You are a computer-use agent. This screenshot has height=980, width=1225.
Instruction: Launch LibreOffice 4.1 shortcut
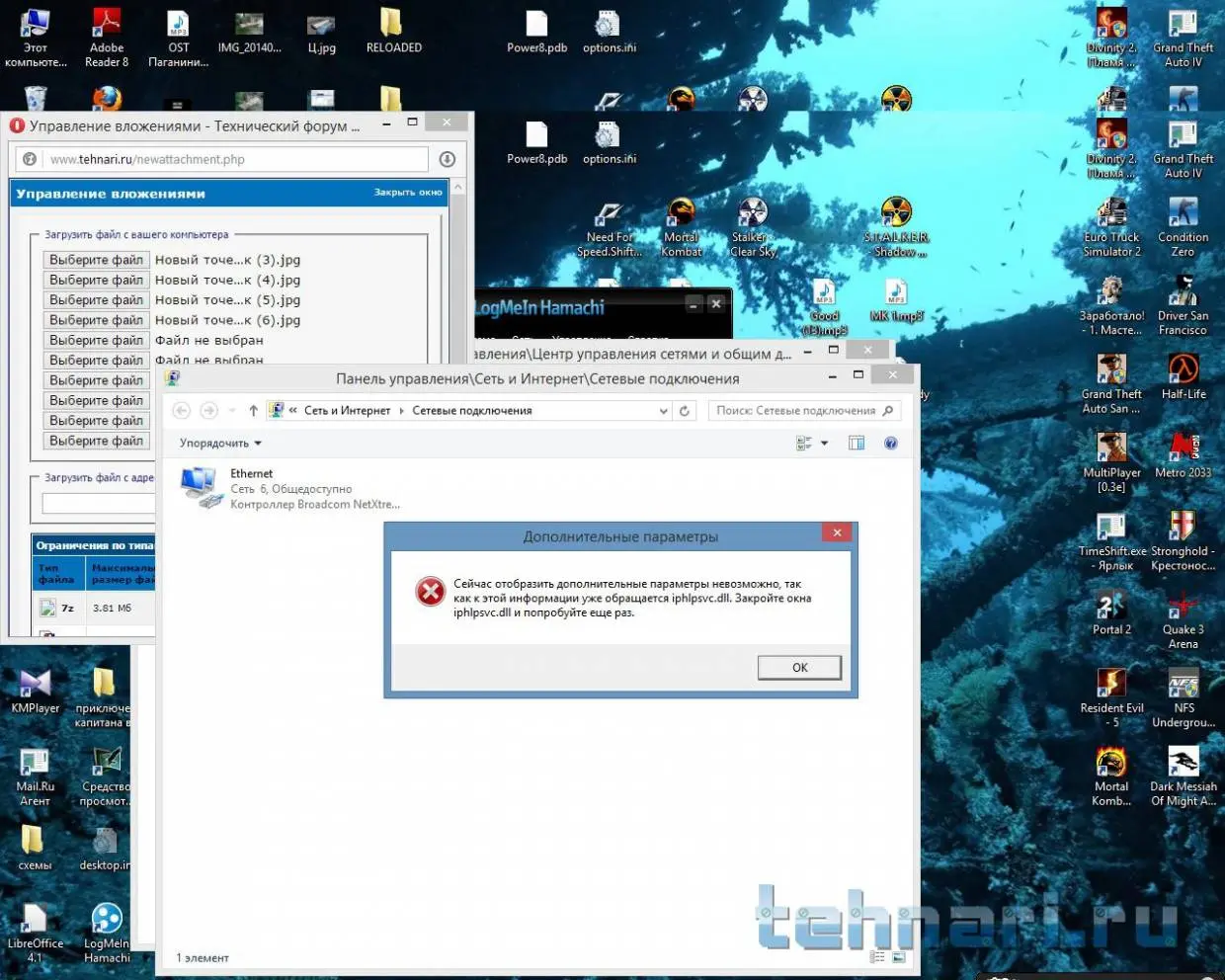point(35,934)
